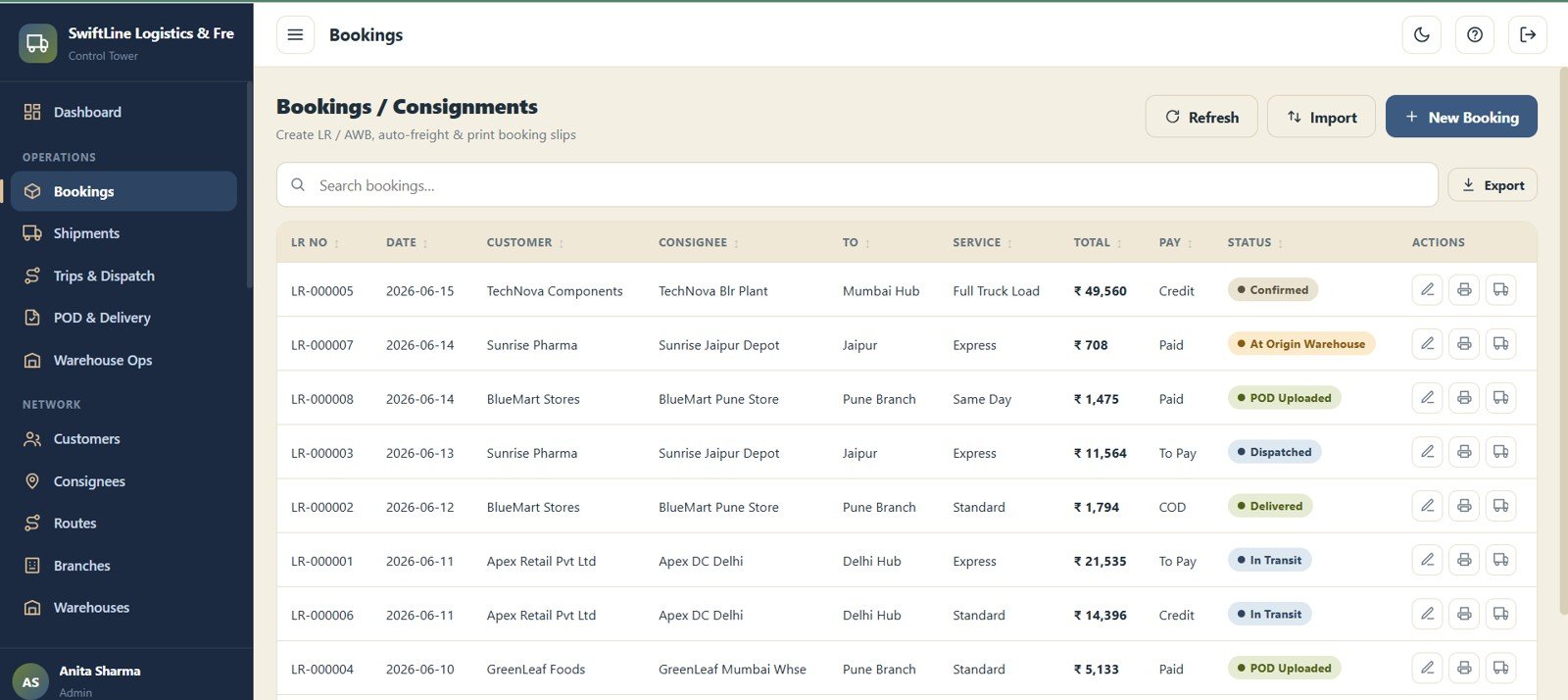The width and height of the screenshot is (1568, 700).
Task: Open POD & Delivery page
Action: pyautogui.click(x=124, y=318)
